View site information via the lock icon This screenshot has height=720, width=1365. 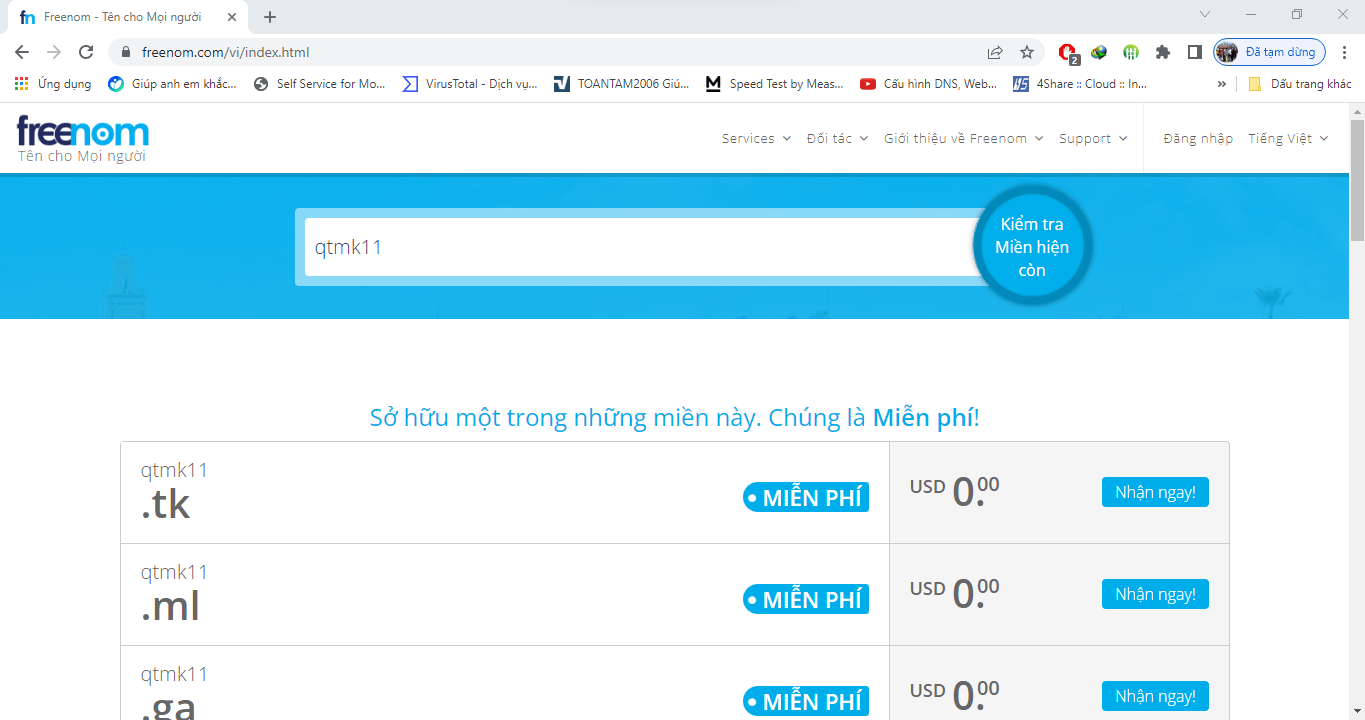coord(126,52)
